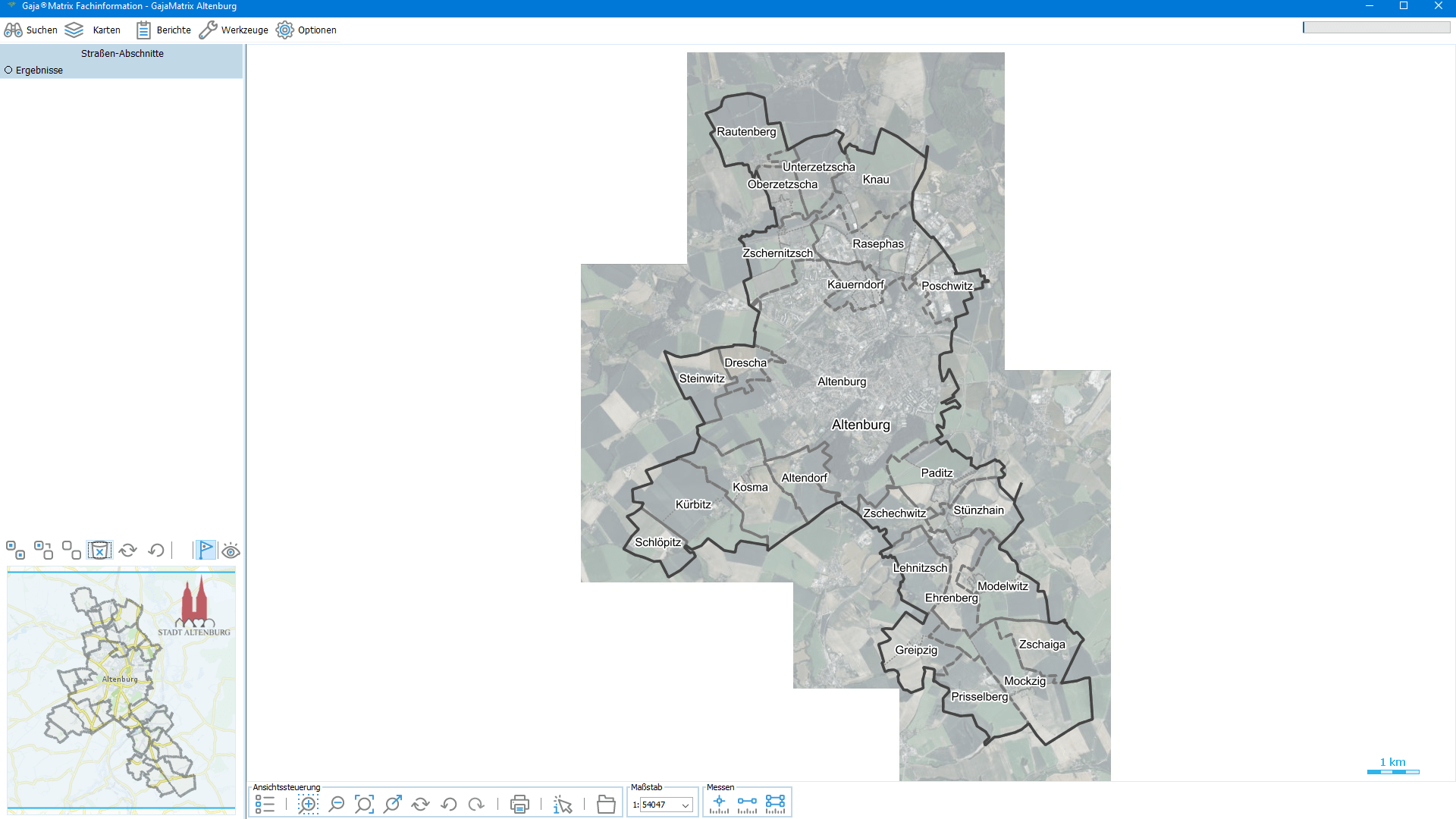Click the delete selection trash icon
This screenshot has height=819, width=1456.
(99, 551)
